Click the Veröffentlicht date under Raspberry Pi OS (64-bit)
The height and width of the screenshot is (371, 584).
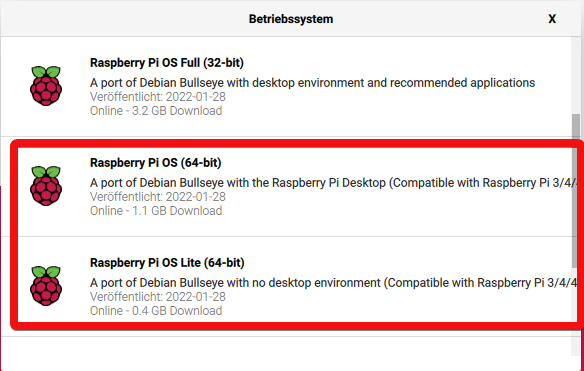point(158,197)
